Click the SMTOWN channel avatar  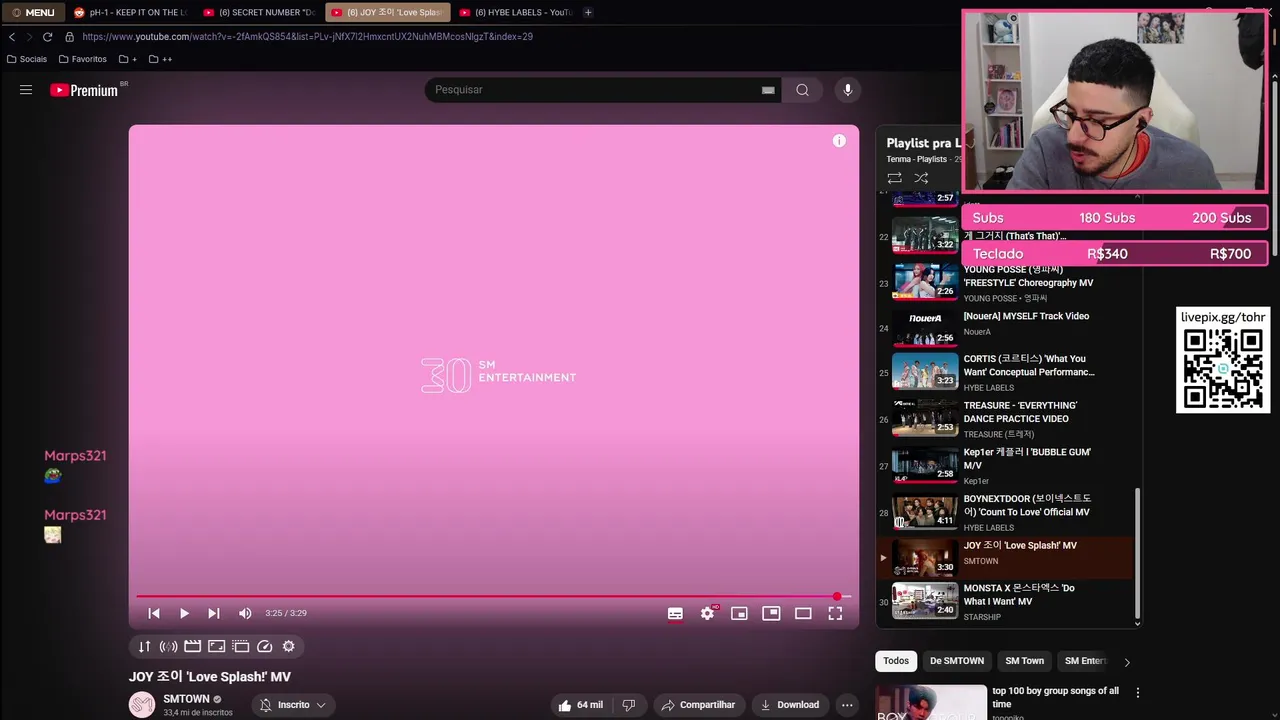tap(142, 705)
